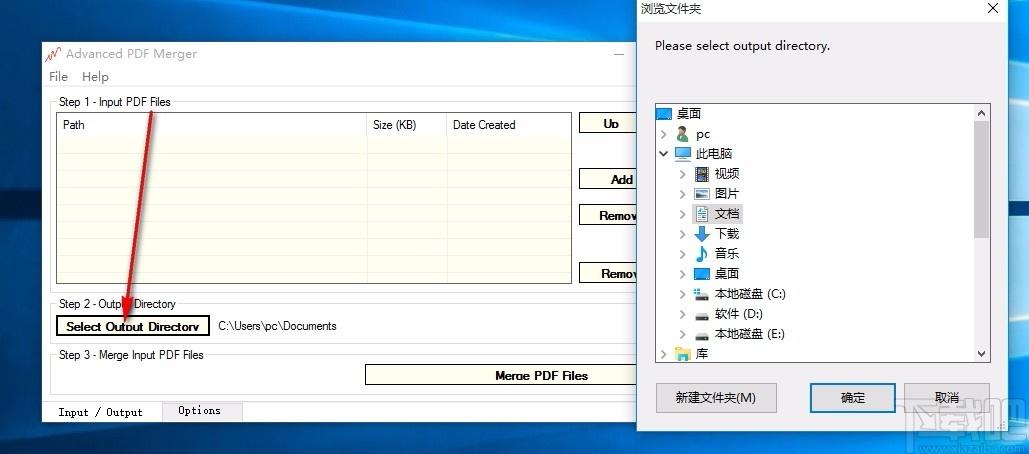Confirm with the 确定 button
Image resolution: width=1029 pixels, height=454 pixels.
pos(853,398)
